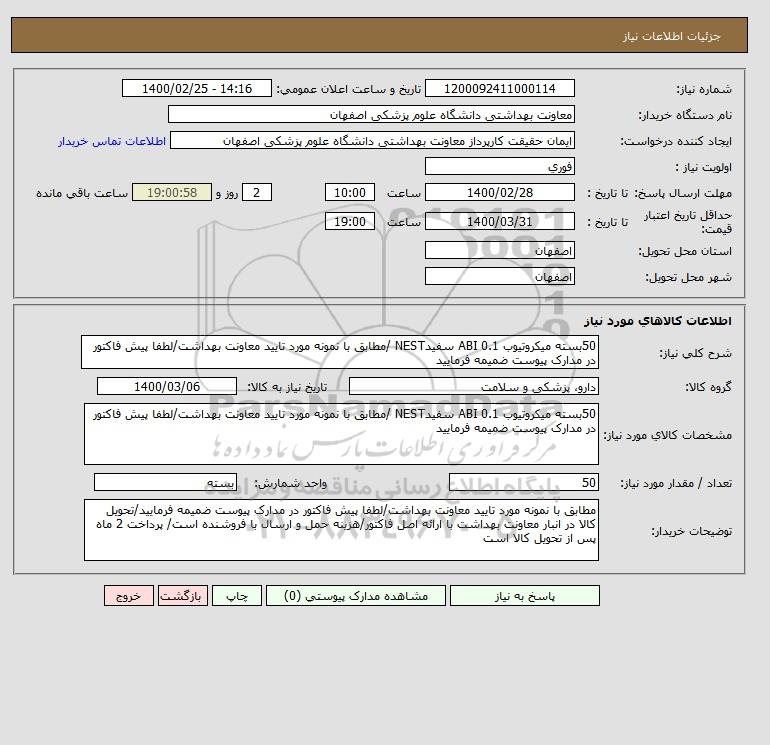Click the remaining days field showing 2
Image resolution: width=770 pixels, height=745 pixels.
[x=257, y=193]
